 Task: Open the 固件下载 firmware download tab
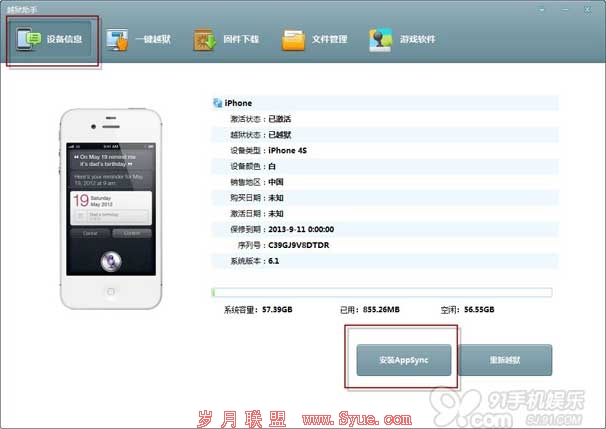coord(226,39)
